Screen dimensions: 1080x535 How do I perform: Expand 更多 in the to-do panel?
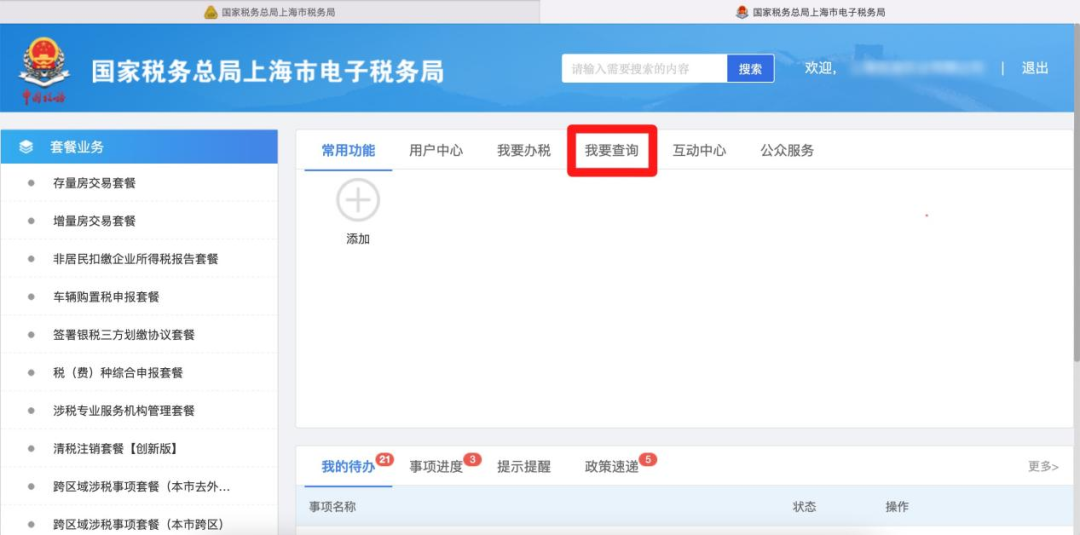point(1042,467)
